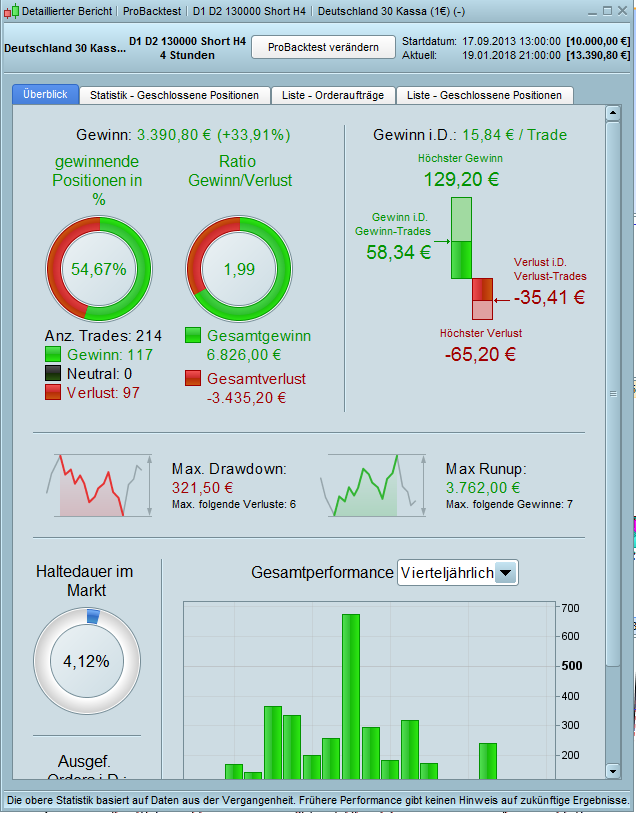Click the vertical scrollbar thumb
The width and height of the screenshot is (636, 813).
point(613,394)
